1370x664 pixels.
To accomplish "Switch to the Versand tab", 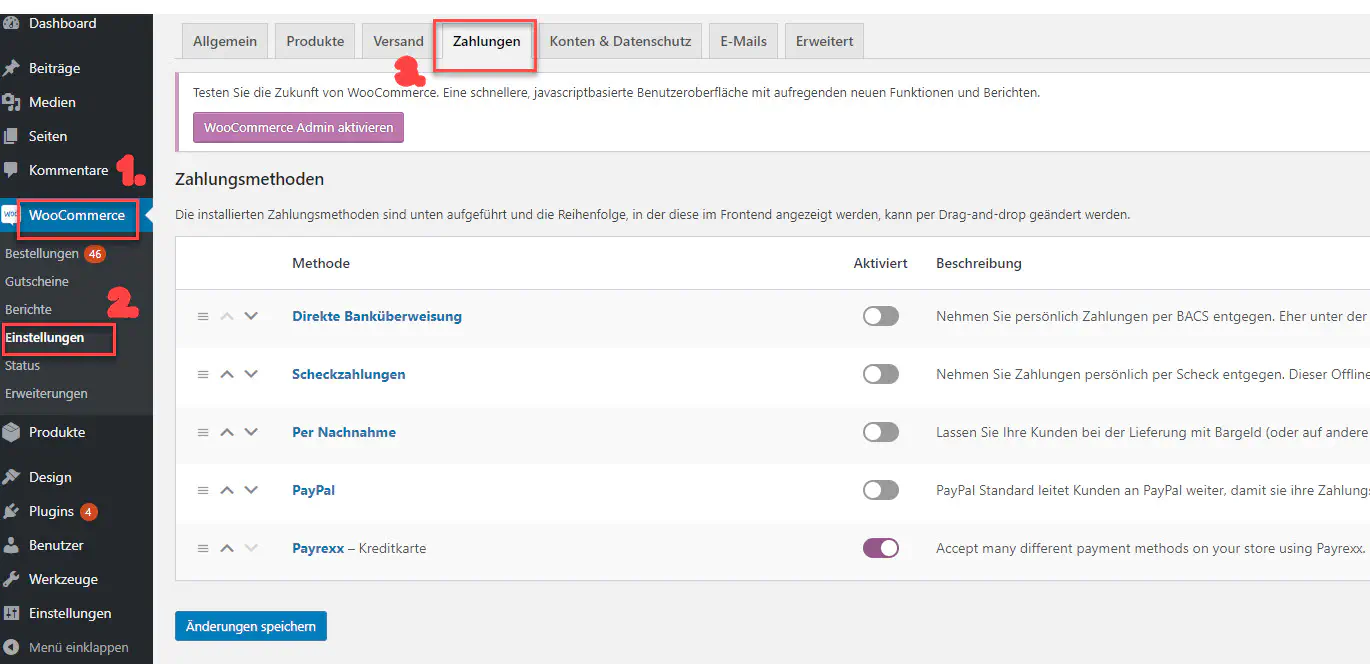I will 398,41.
